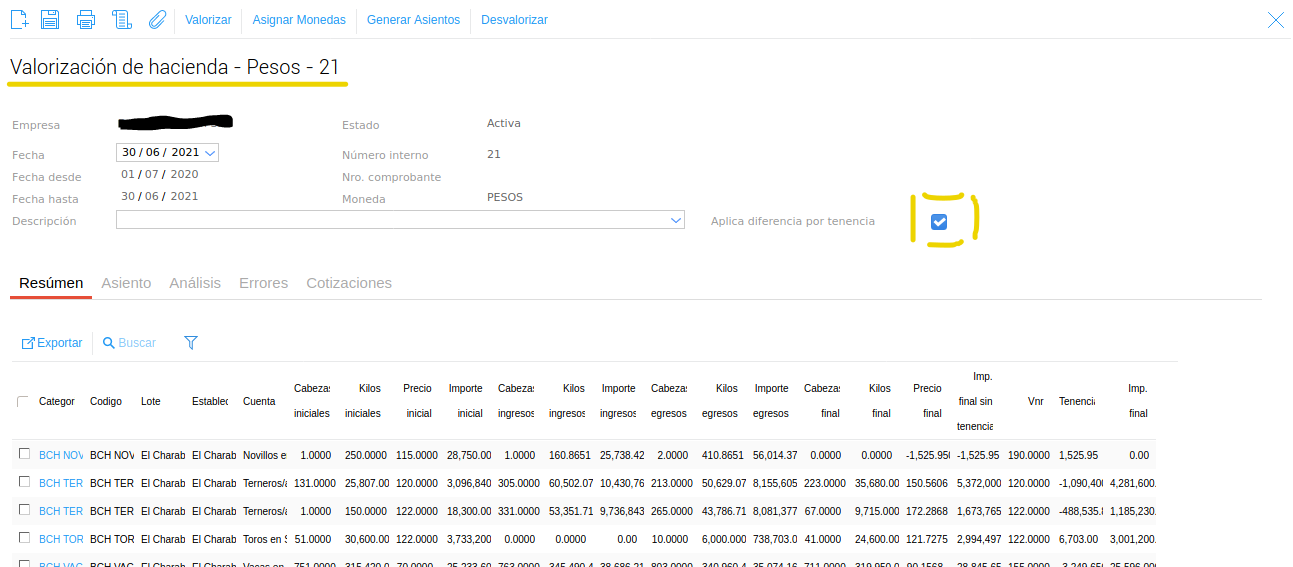Image resolution: width=1293 pixels, height=567 pixels.
Task: Save using the floppy disk icon
Action: (50, 19)
